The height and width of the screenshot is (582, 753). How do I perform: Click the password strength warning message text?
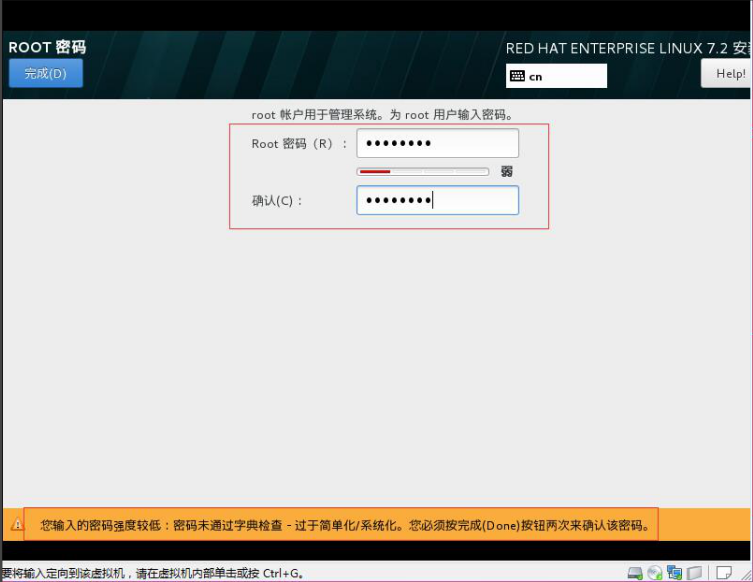pyautogui.click(x=345, y=525)
